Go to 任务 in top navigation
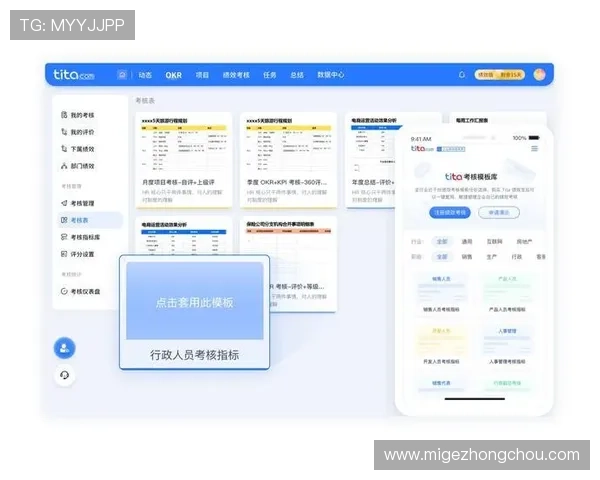Viewport: 600px width, 480px height. pos(270,75)
